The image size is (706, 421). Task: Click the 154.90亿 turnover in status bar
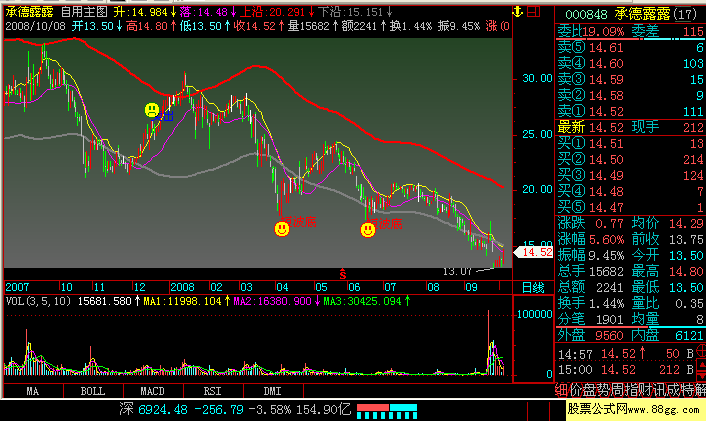(x=323, y=409)
